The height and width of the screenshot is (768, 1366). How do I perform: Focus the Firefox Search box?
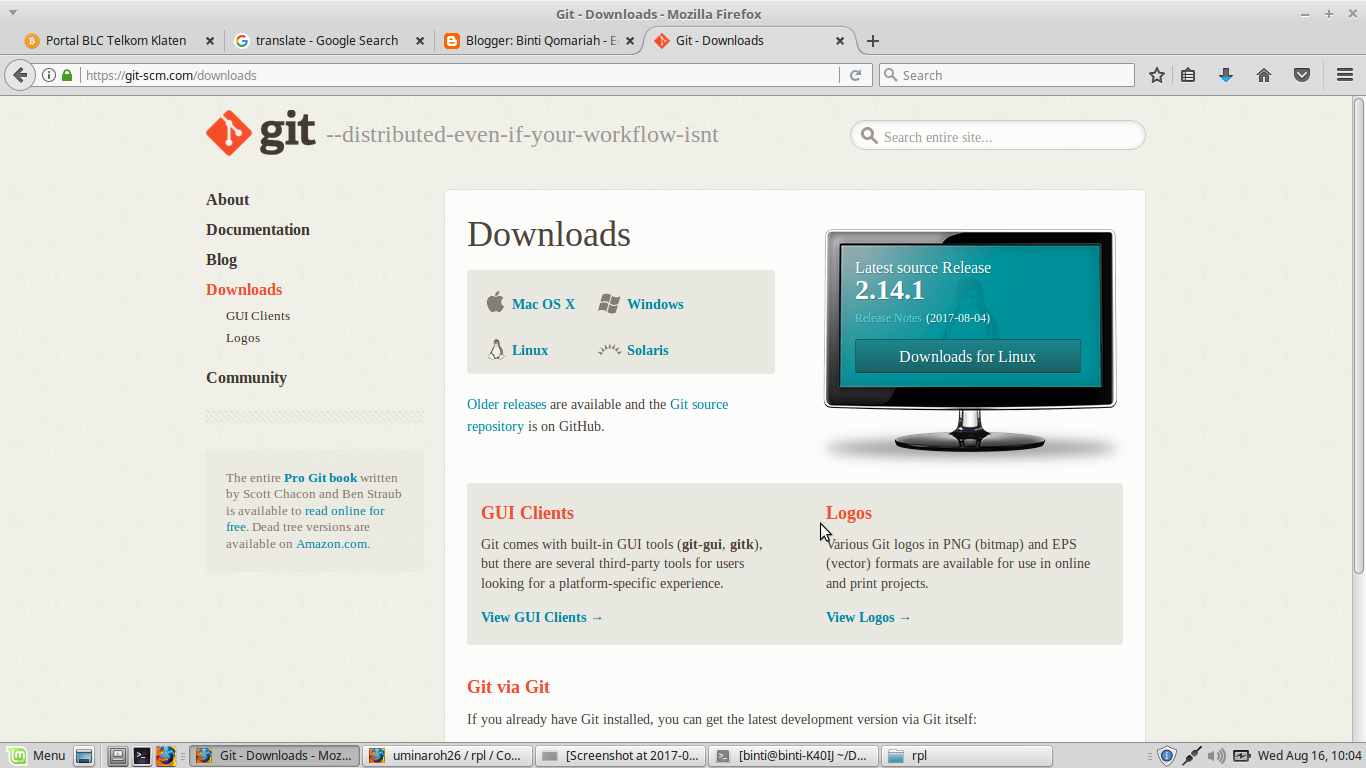(x=1007, y=75)
